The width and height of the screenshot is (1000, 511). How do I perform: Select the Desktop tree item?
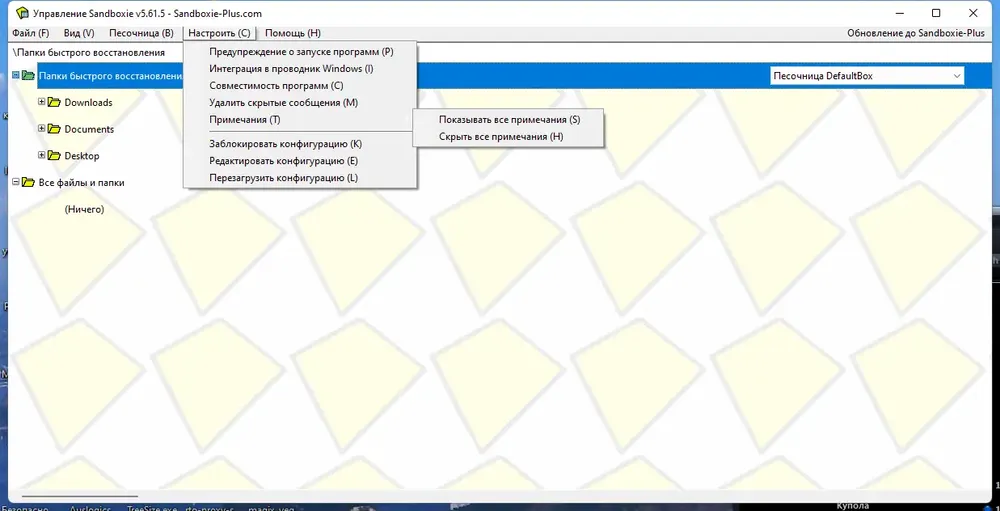82,156
